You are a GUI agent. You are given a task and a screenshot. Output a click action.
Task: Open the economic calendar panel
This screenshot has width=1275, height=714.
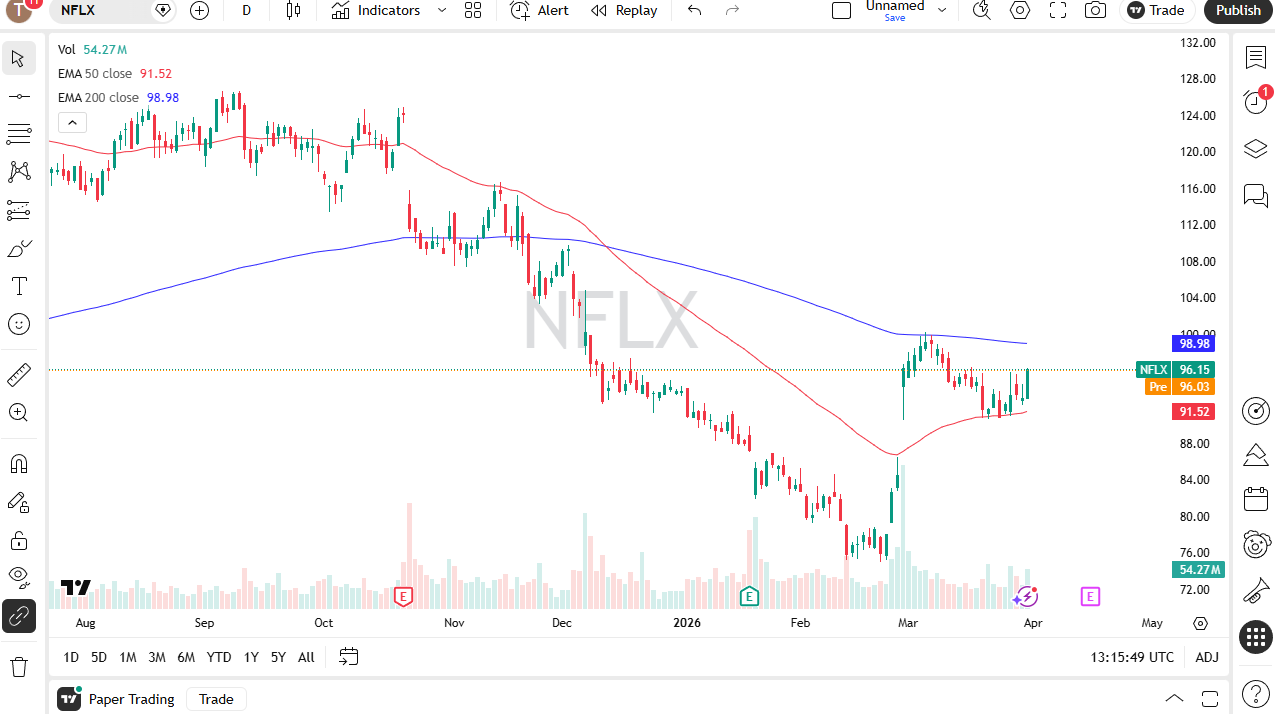[x=1256, y=499]
